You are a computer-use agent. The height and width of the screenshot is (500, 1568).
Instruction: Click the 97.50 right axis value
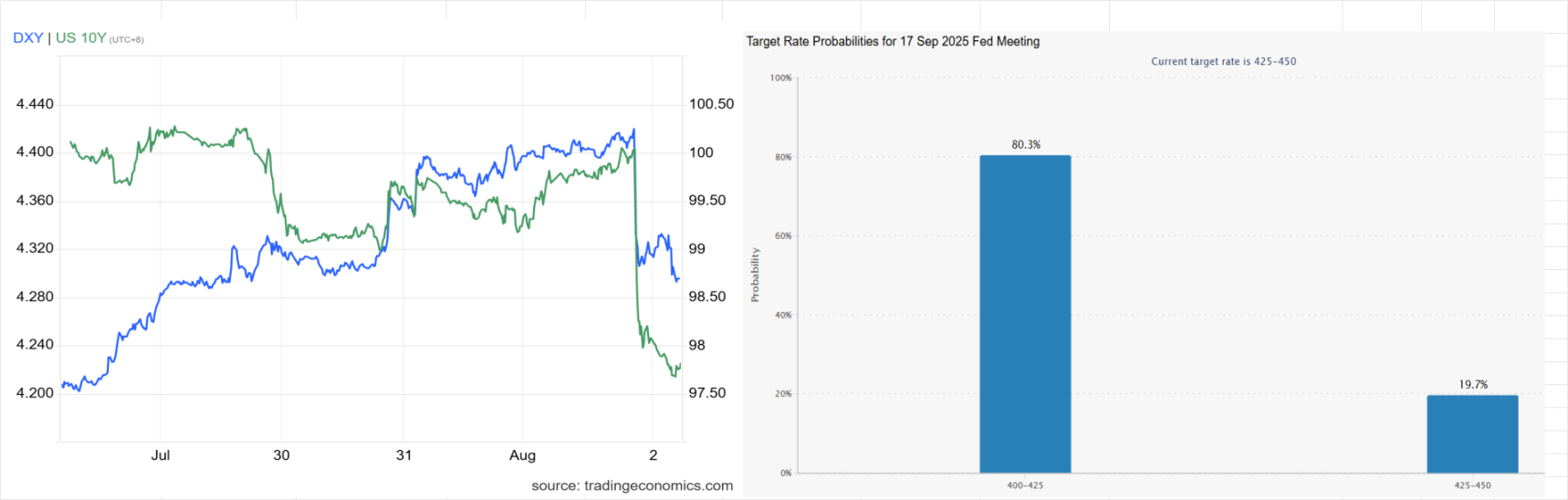[707, 393]
